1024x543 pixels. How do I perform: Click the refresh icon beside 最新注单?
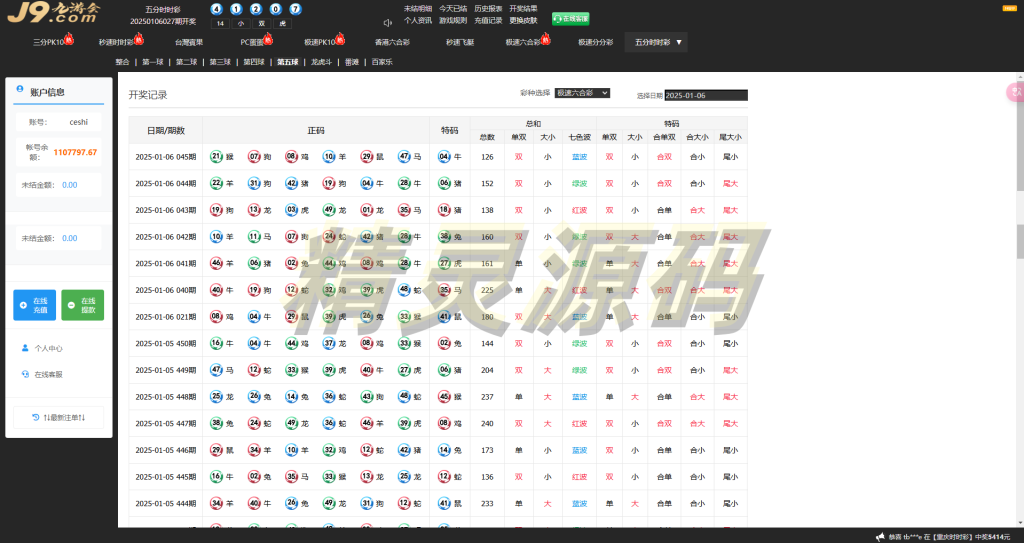pyautogui.click(x=36, y=417)
